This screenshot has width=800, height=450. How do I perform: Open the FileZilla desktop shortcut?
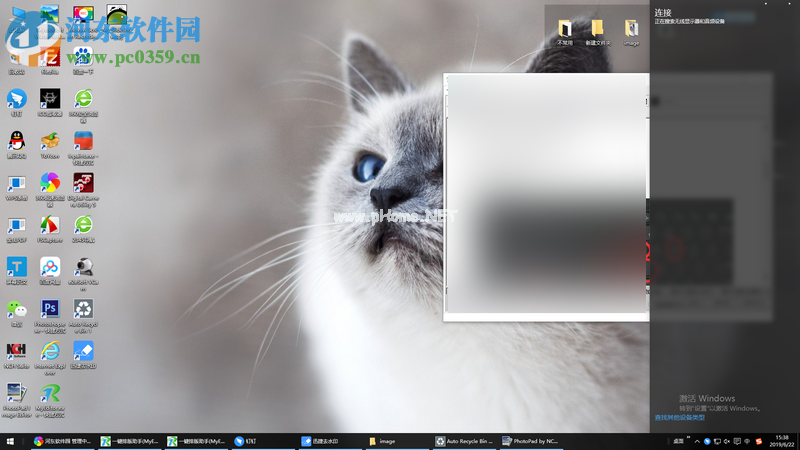[49, 60]
